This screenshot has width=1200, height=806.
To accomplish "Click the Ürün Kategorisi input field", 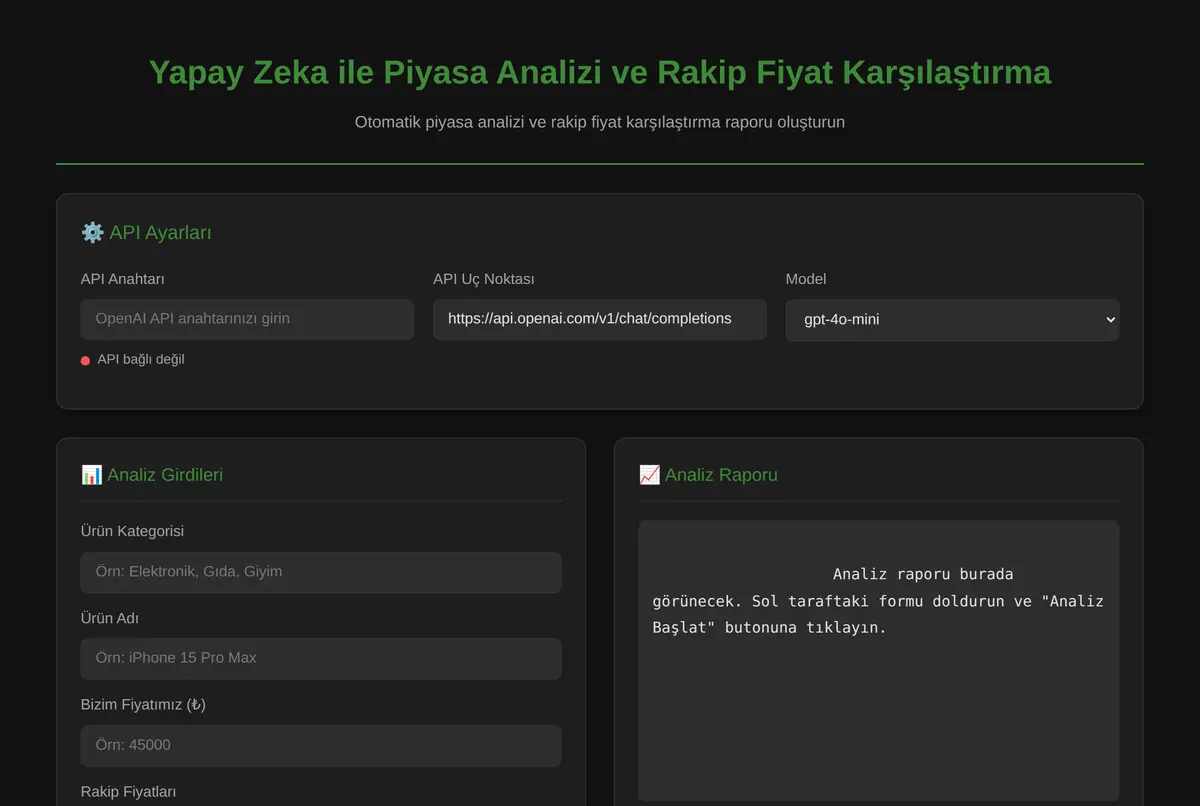I will pyautogui.click(x=321, y=572).
